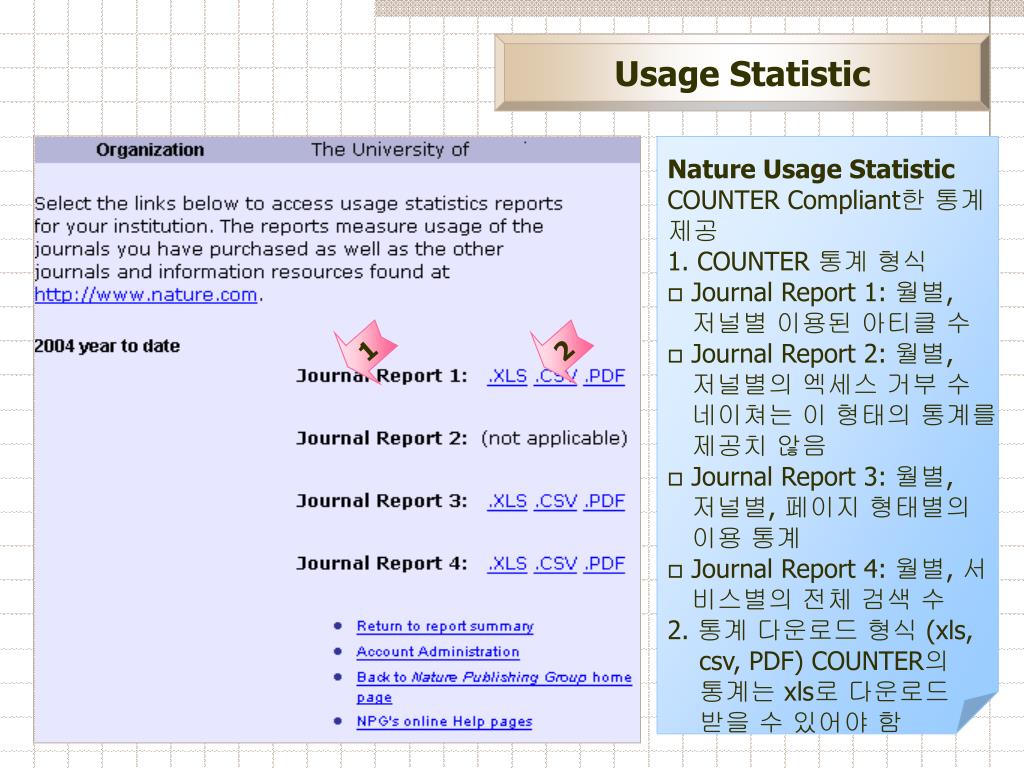Download Journal Report 4 as .XLS
Viewport: 1024px width, 768px height.
(x=507, y=564)
